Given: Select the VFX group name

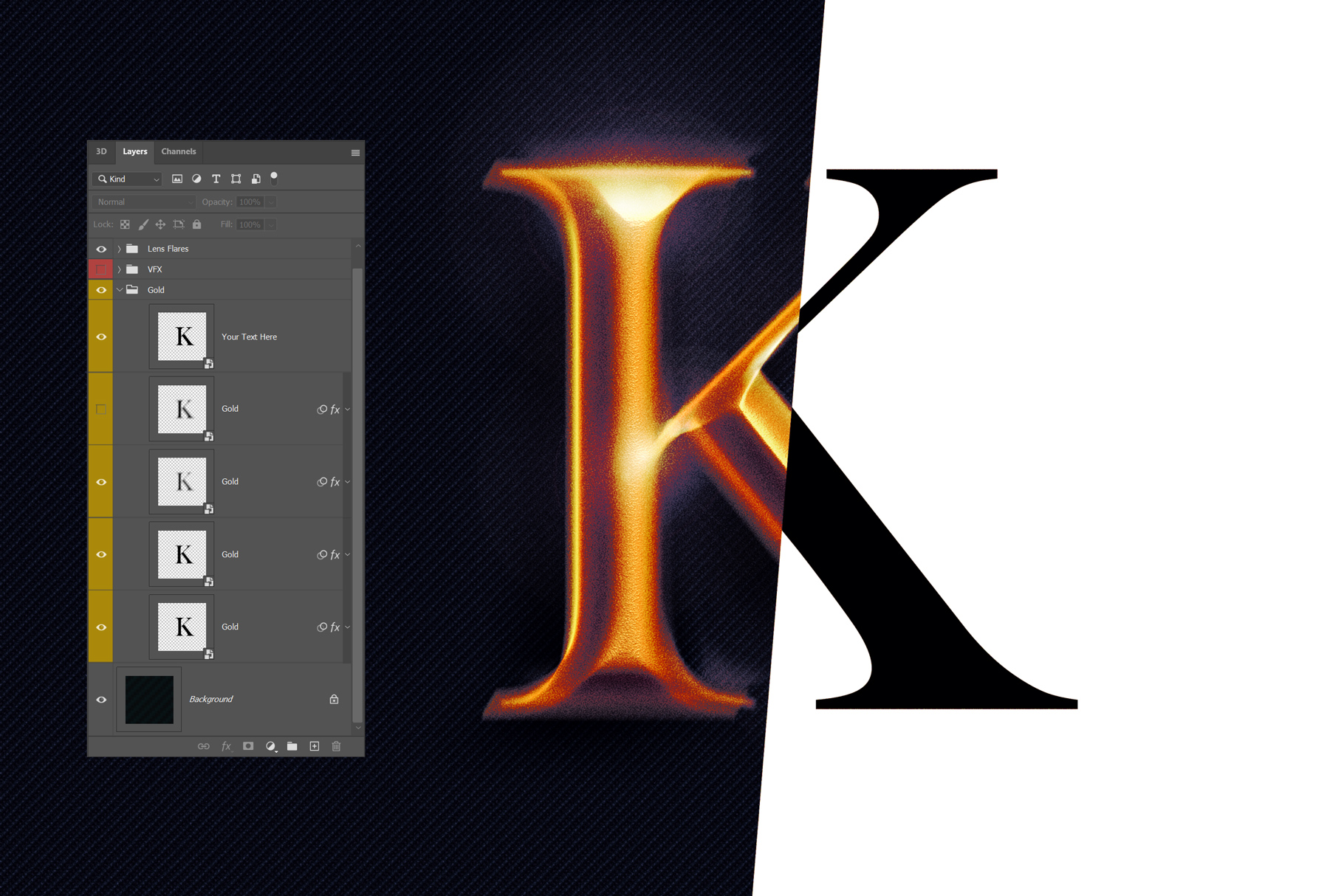Looking at the screenshot, I should [154, 270].
